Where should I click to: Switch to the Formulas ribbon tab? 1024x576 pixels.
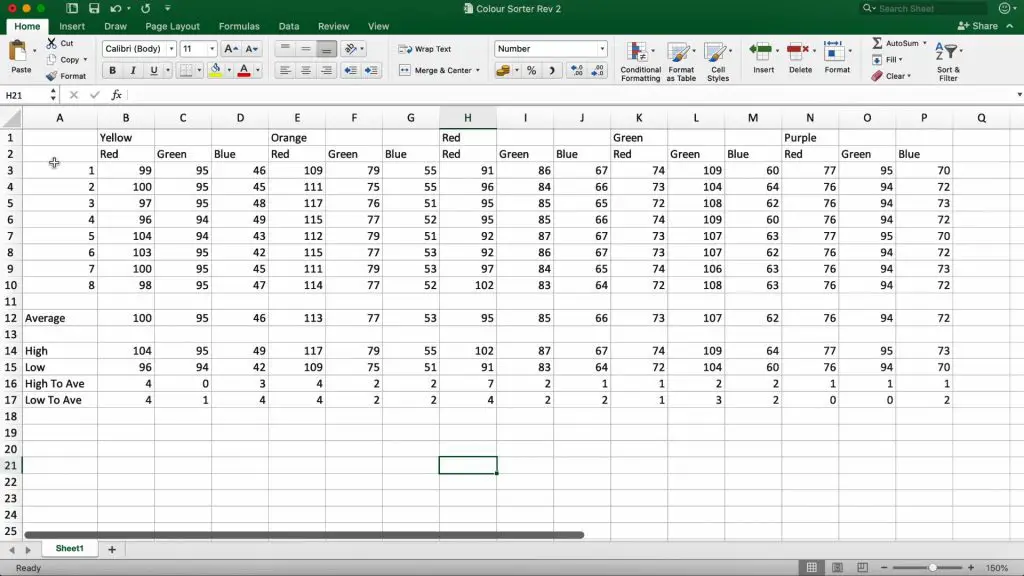239,26
